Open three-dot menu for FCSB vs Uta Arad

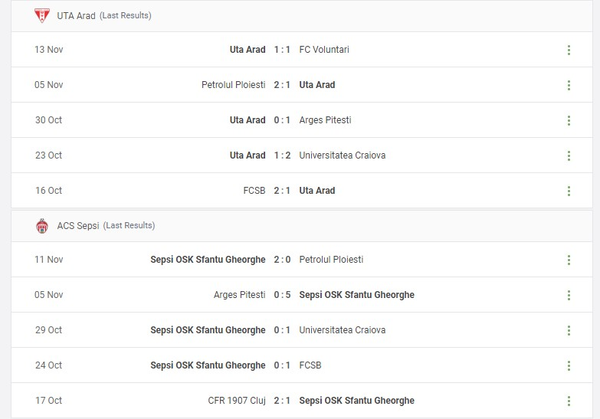tap(568, 190)
